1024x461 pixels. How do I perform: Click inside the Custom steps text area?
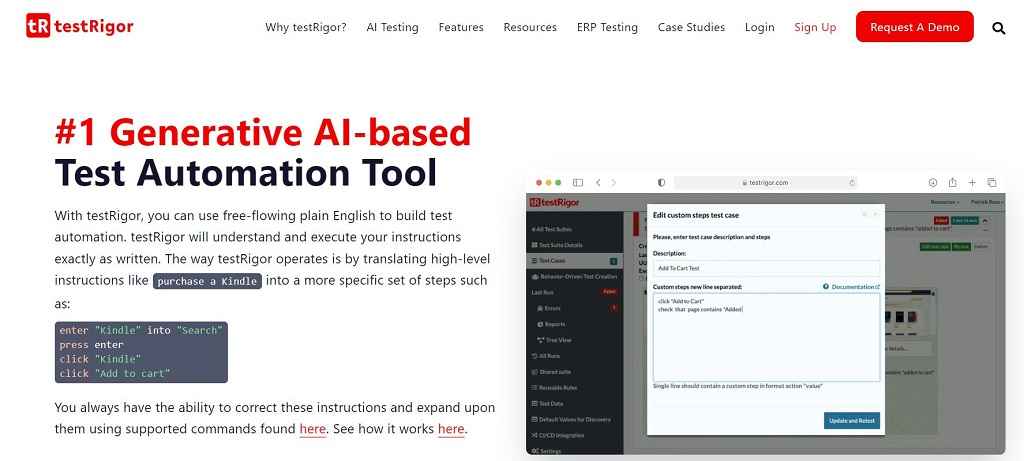[766, 337]
